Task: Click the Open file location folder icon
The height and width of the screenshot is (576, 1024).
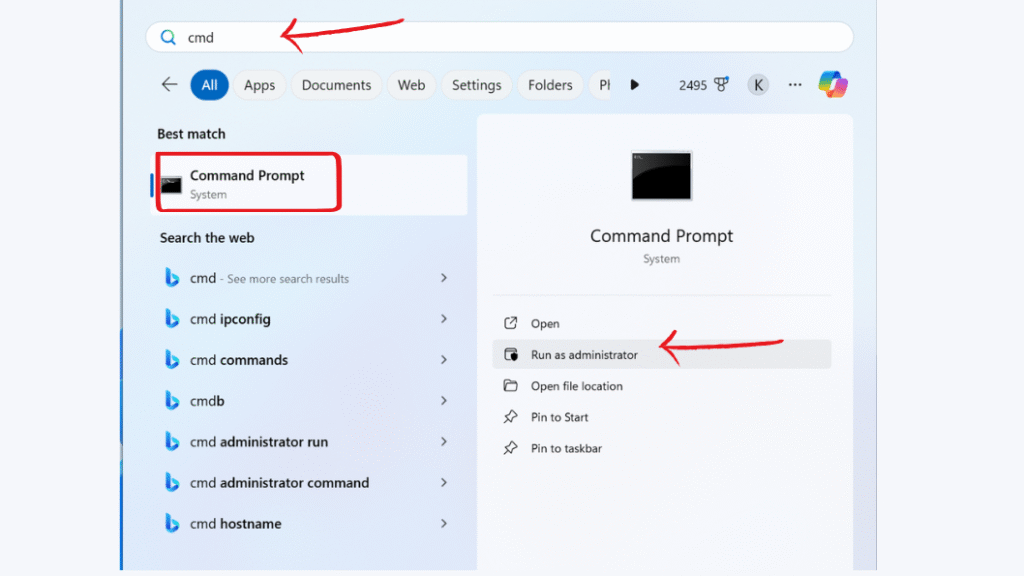Action: (x=511, y=385)
